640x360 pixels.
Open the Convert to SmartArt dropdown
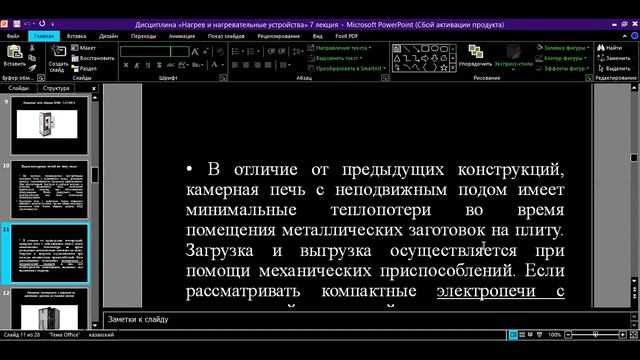(x=347, y=68)
